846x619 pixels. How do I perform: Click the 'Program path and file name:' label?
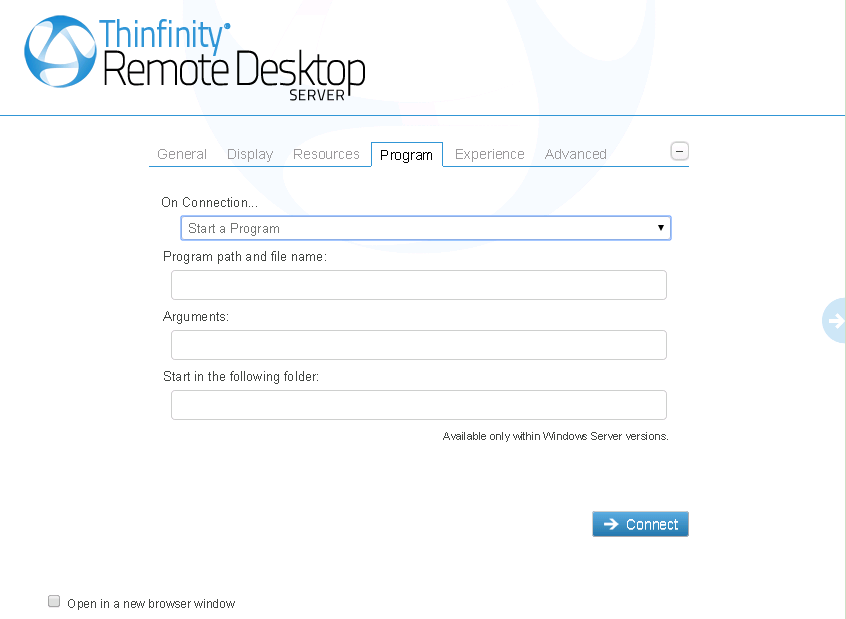point(244,257)
